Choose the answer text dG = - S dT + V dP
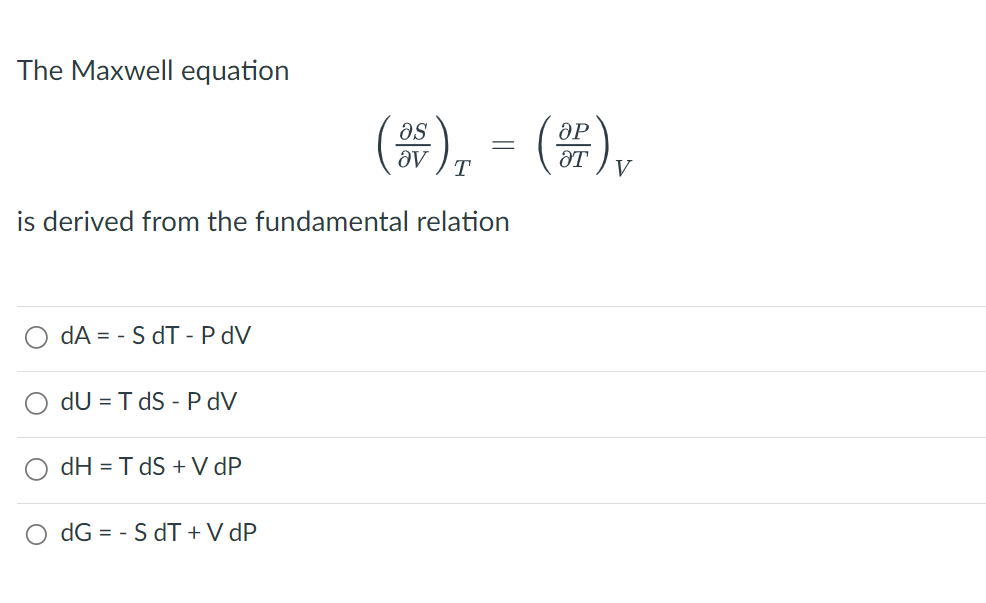The height and width of the screenshot is (603, 986). click(158, 532)
